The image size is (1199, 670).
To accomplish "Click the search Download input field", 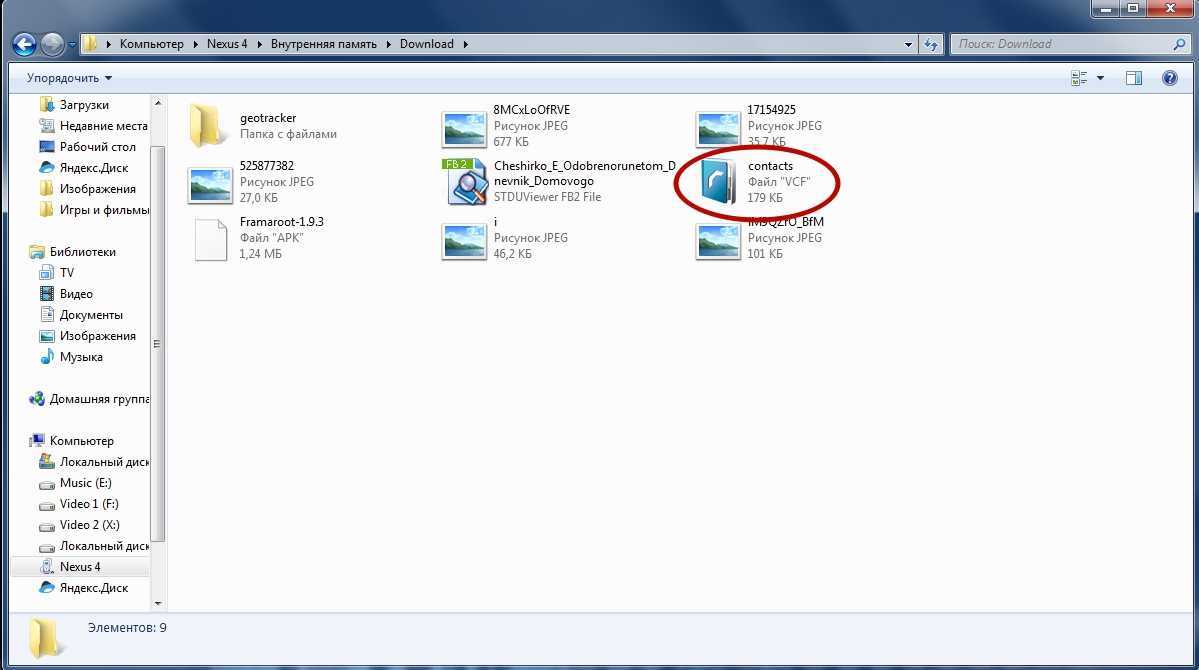I will click(1060, 44).
